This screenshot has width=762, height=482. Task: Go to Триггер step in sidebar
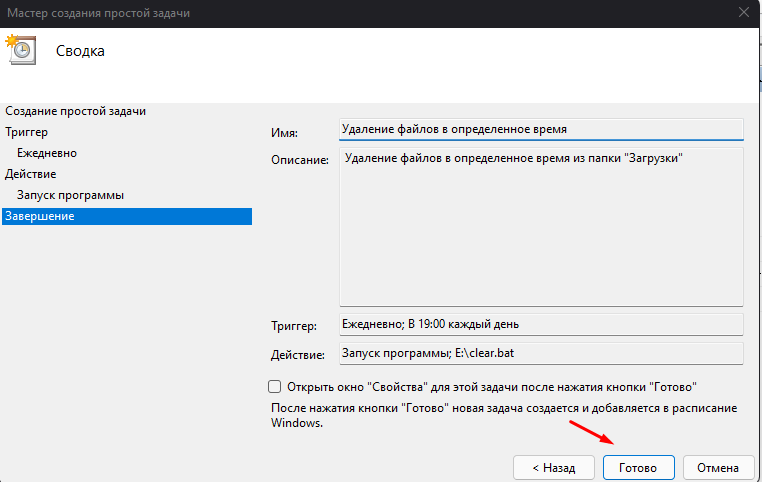(x=27, y=132)
